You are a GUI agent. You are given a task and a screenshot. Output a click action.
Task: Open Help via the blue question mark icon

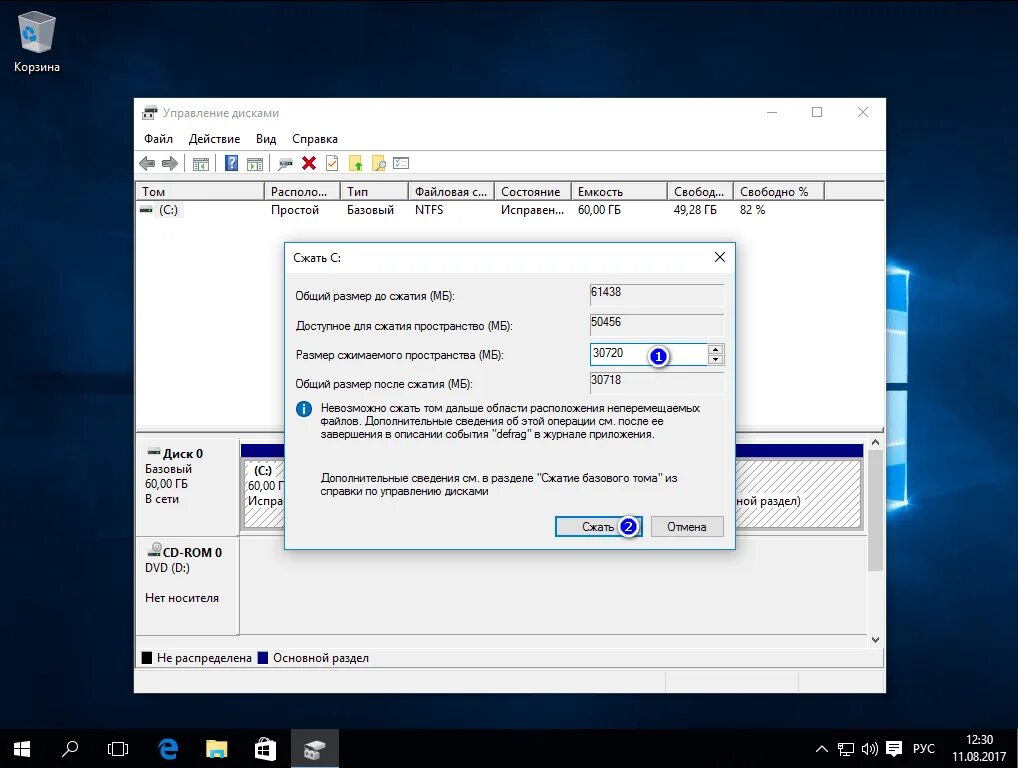(231, 163)
